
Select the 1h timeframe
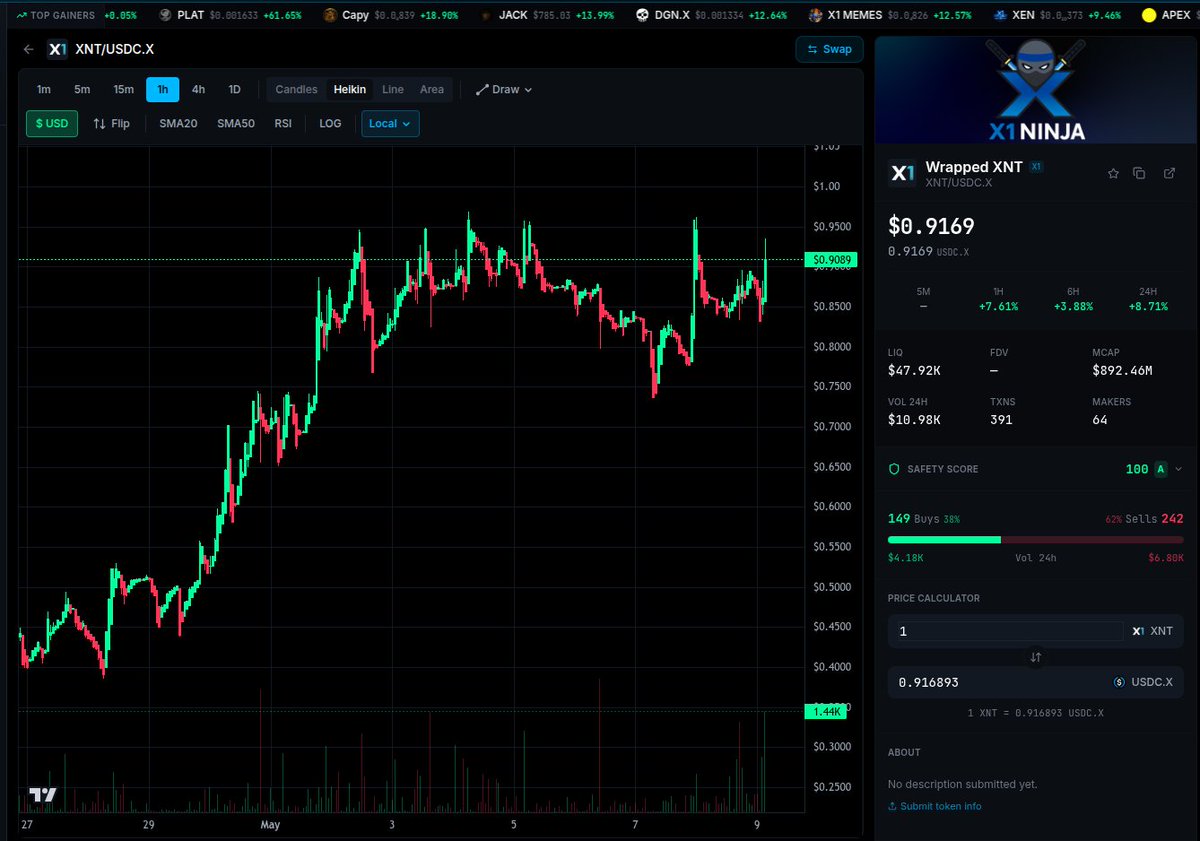click(163, 89)
